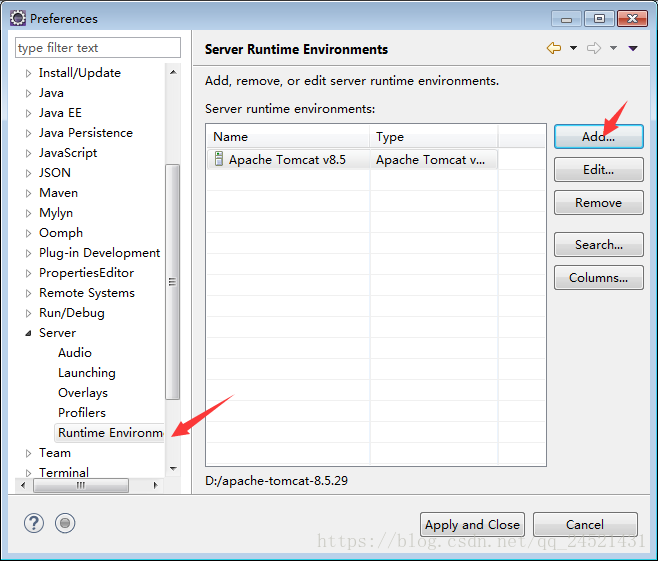Expand the Install/Update tree node
This screenshot has height=561, width=658.
[28, 73]
